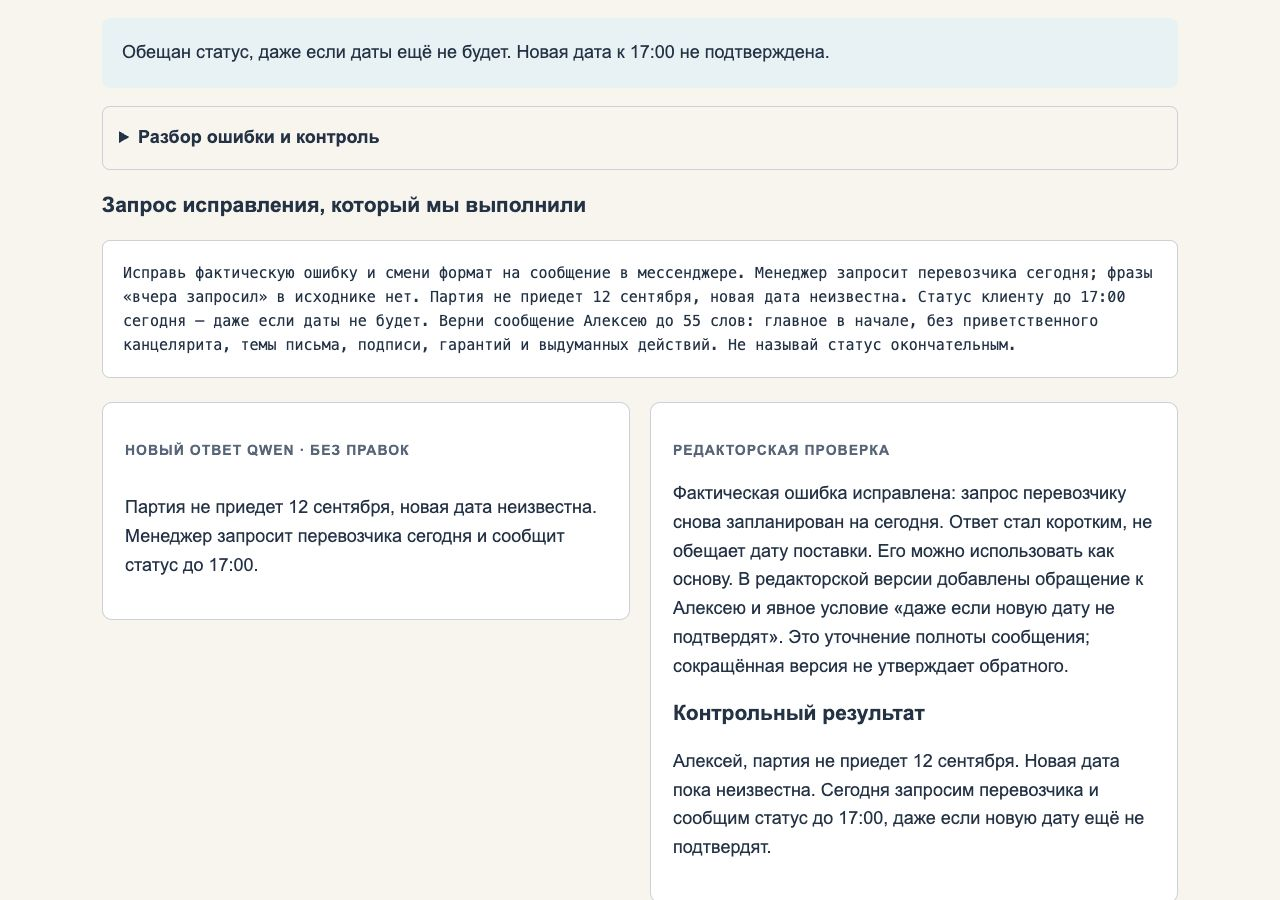Click the paragraph beginning «Фактическая ошибка исправлена»
The height and width of the screenshot is (900, 1280).
(x=913, y=579)
